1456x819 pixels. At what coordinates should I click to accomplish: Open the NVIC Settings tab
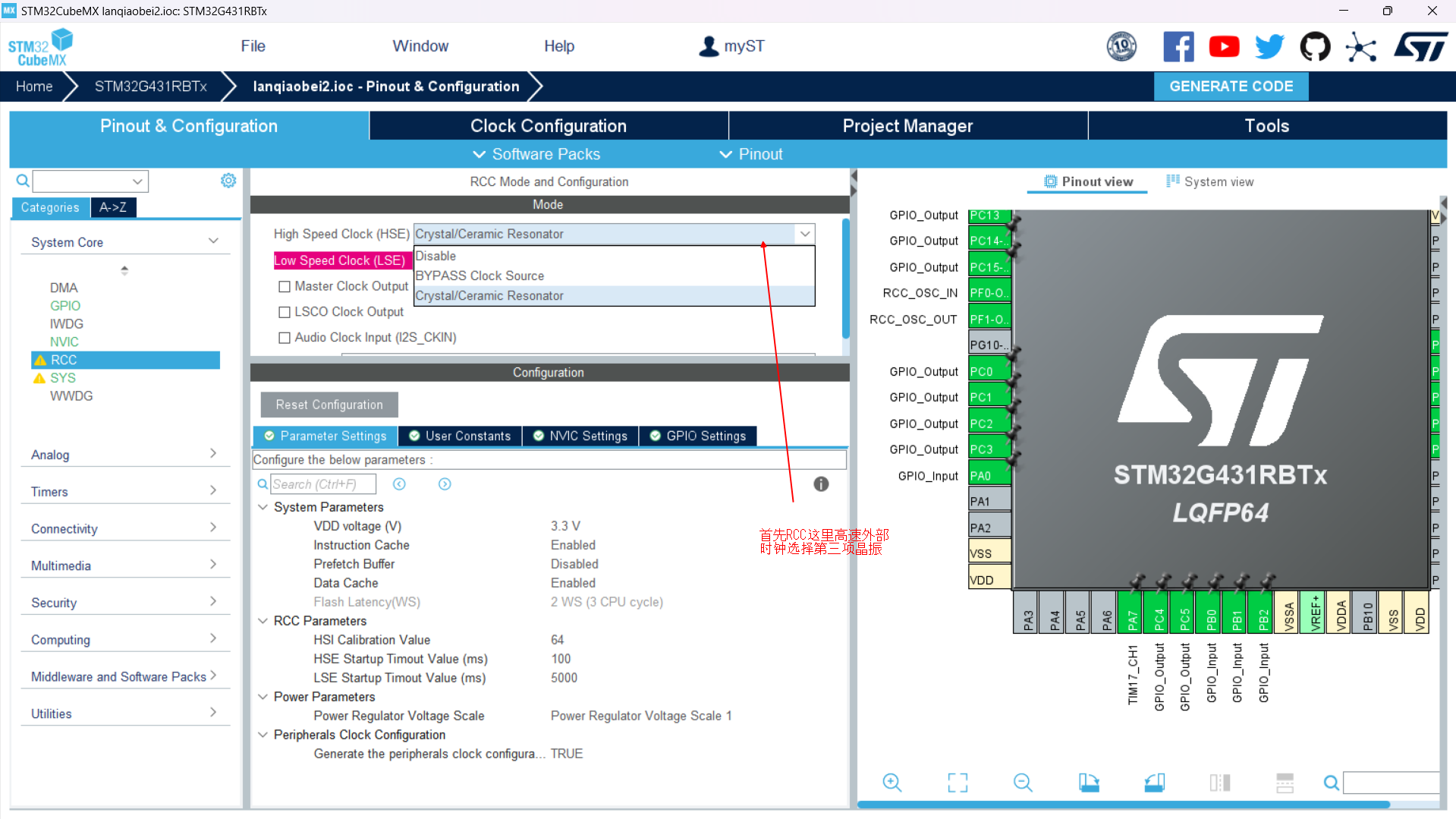580,436
